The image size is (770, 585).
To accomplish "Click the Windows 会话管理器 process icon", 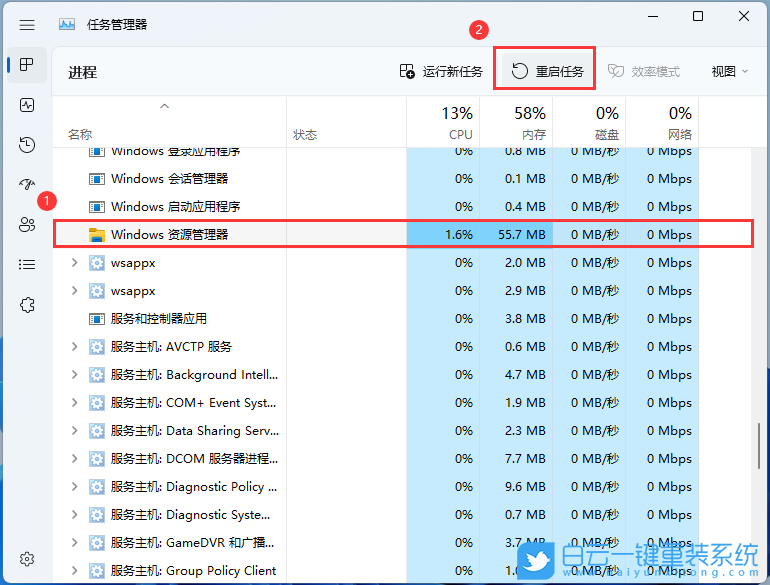I will tap(97, 179).
